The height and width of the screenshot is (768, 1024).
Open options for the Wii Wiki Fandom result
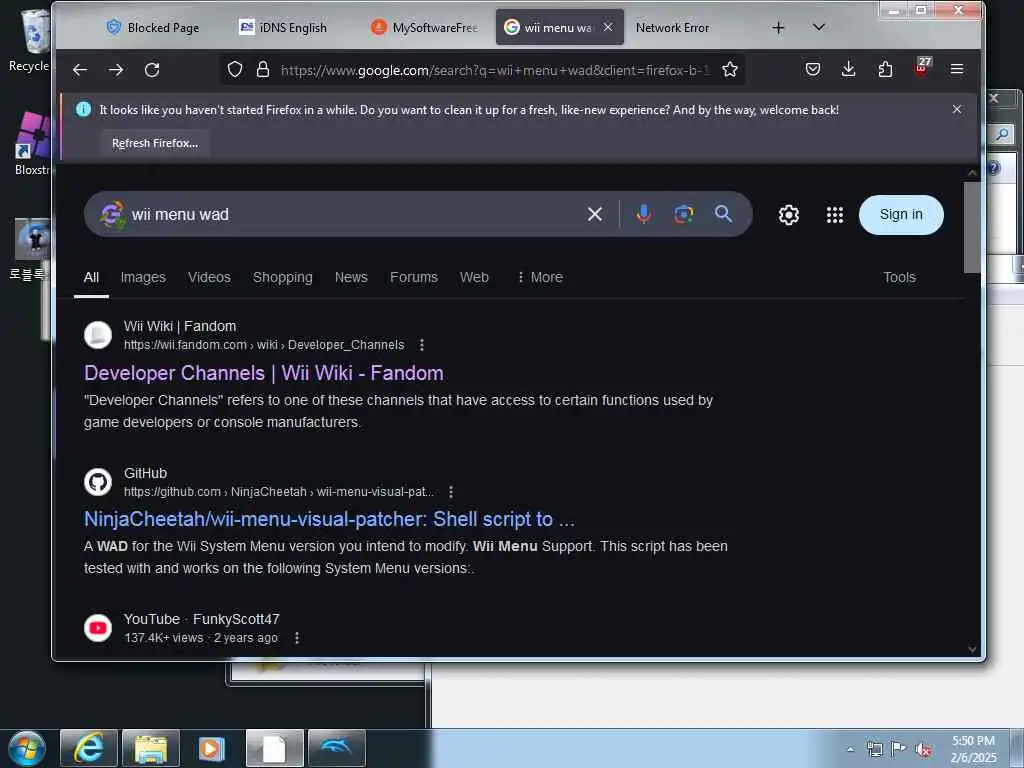coord(422,345)
